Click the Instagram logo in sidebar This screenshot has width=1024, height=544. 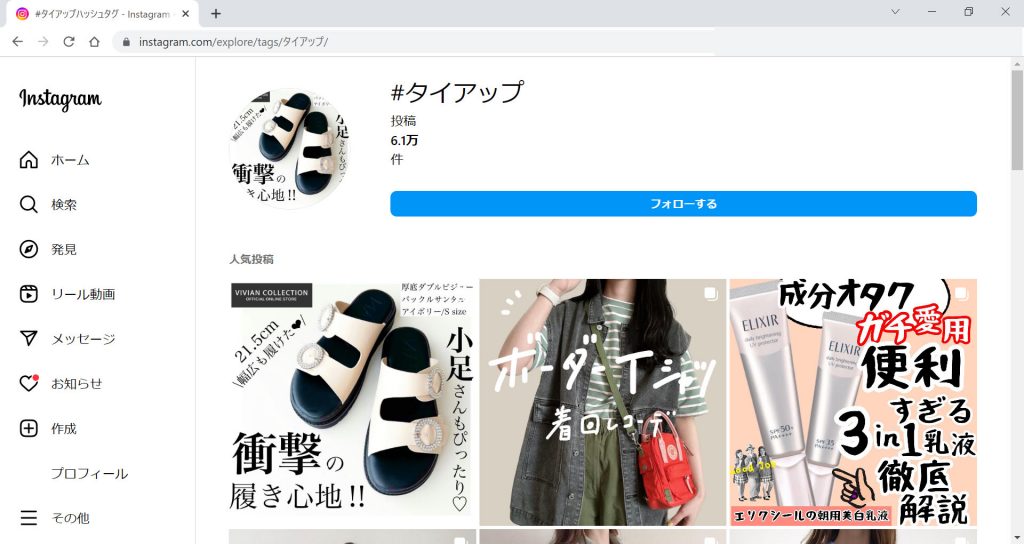point(60,99)
